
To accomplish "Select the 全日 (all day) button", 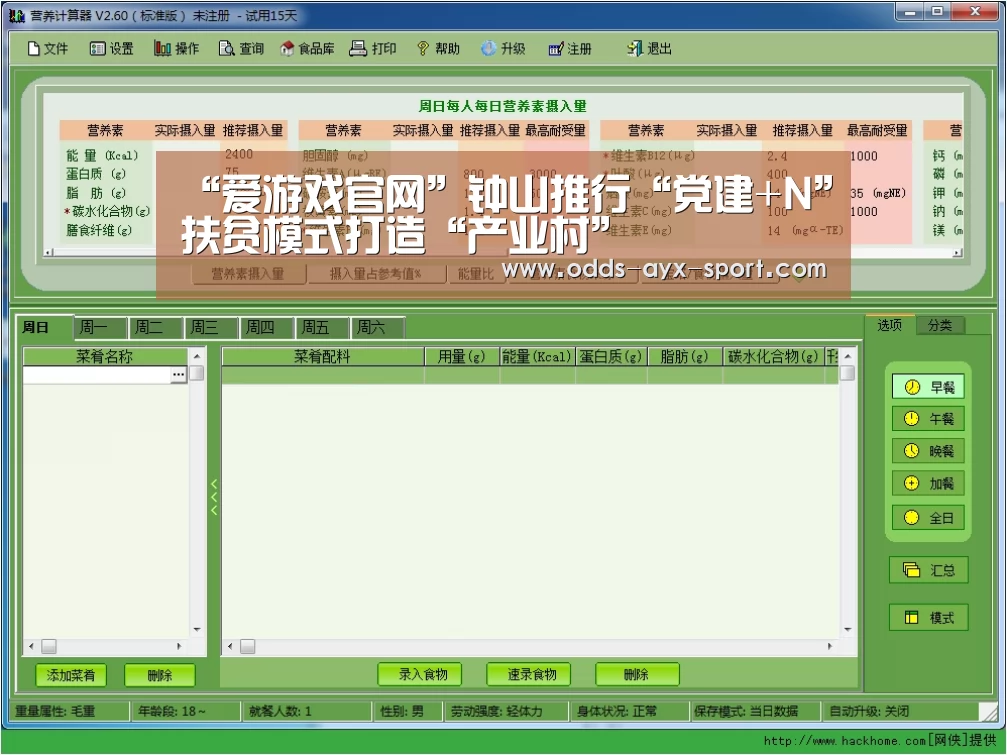I will (928, 517).
